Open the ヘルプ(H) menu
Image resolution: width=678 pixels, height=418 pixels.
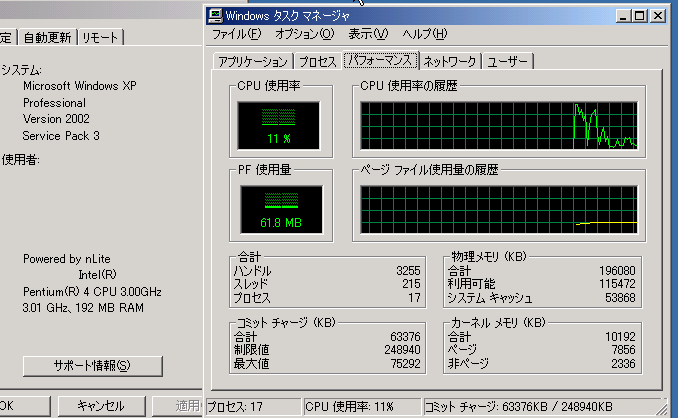coord(424,34)
